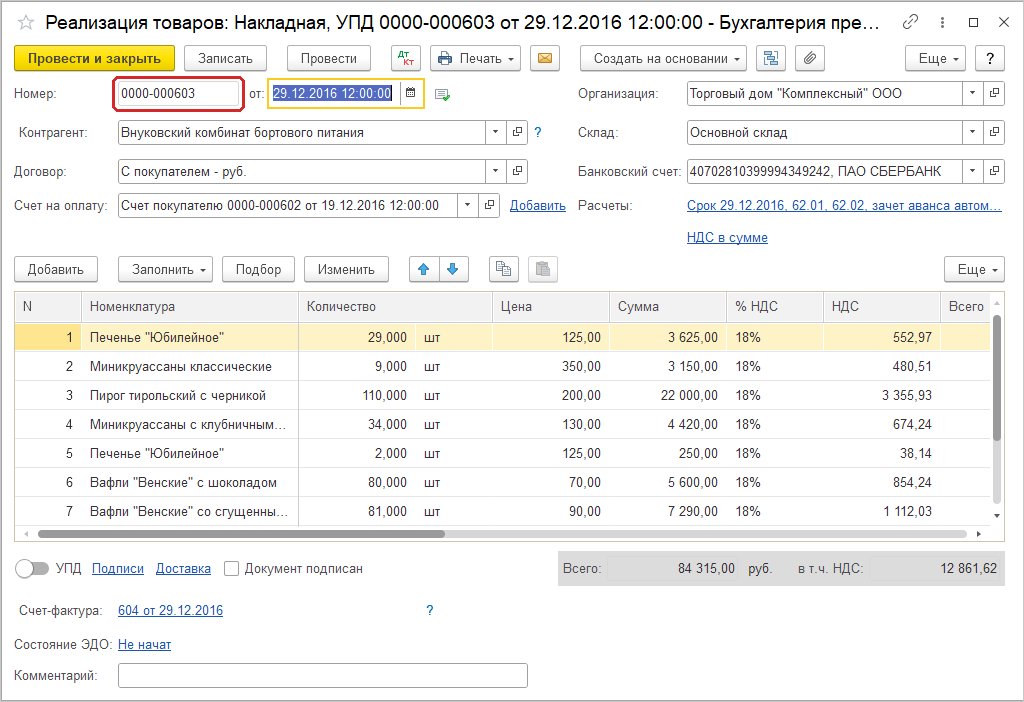Copy rows to clipboard icon

tap(504, 269)
